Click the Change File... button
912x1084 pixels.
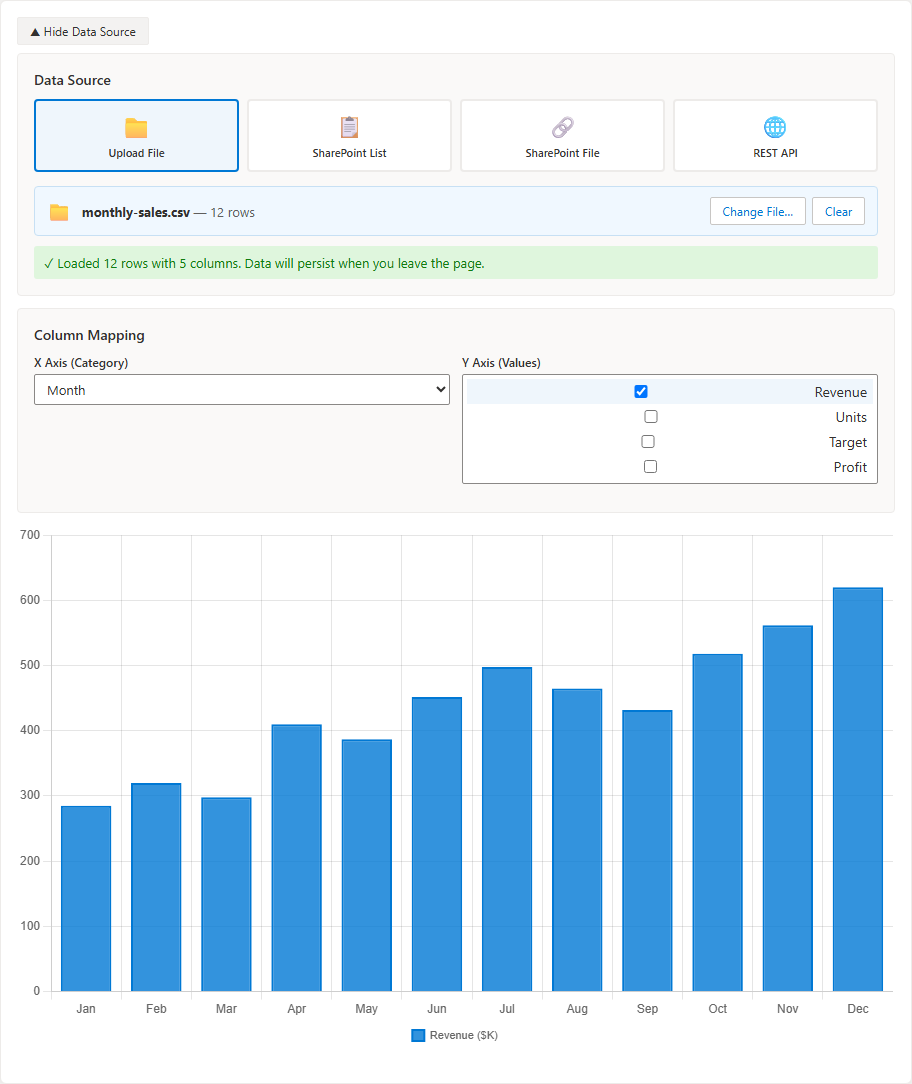[x=758, y=212]
